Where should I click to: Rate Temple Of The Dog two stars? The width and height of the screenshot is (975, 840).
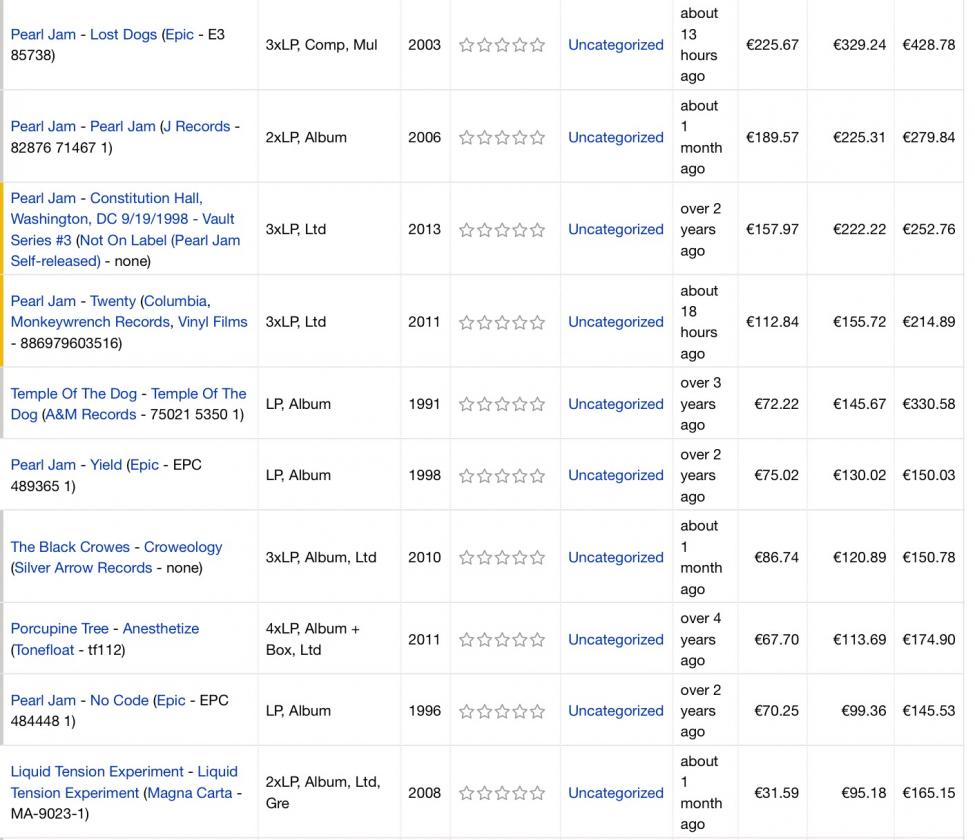(x=484, y=405)
